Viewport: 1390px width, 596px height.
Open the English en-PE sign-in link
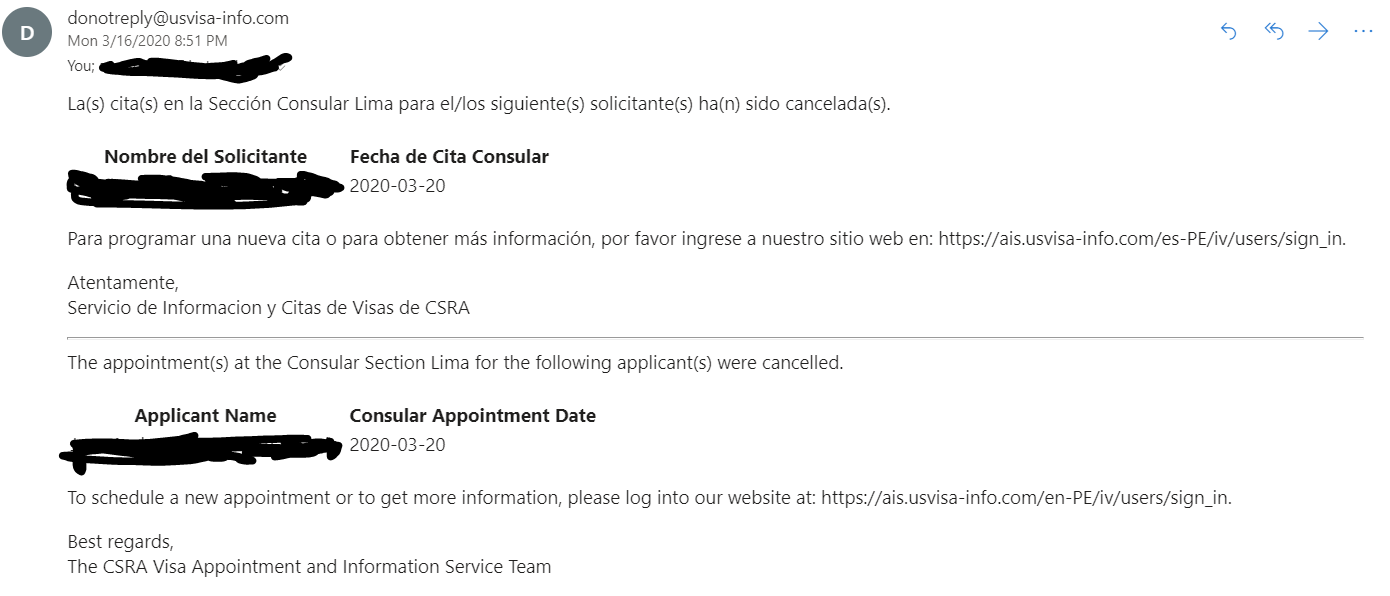pos(1026,498)
